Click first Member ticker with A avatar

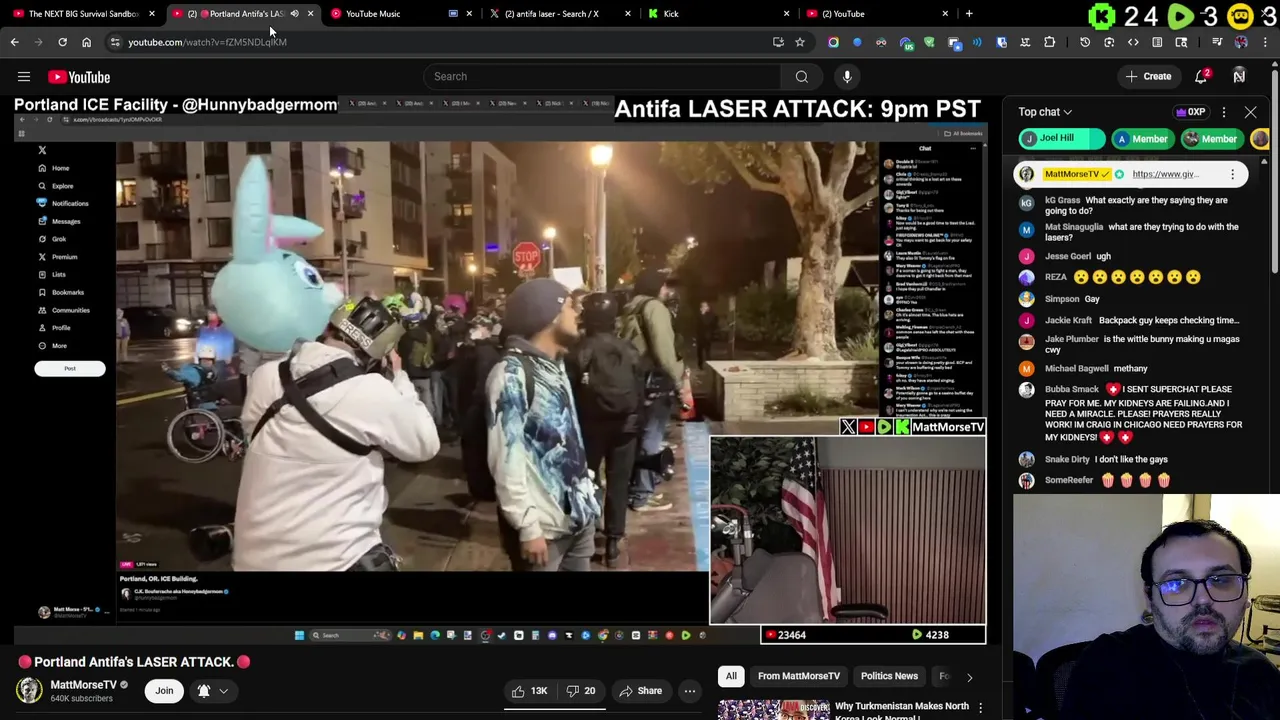1141,139
